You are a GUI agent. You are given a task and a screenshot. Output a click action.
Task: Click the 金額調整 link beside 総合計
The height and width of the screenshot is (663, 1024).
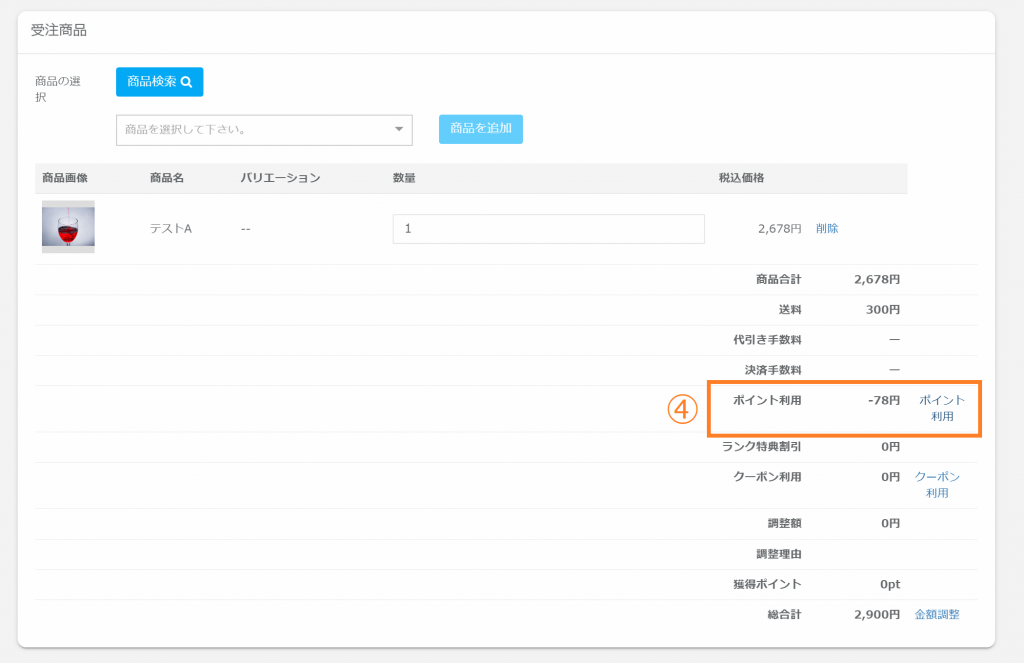click(x=937, y=615)
